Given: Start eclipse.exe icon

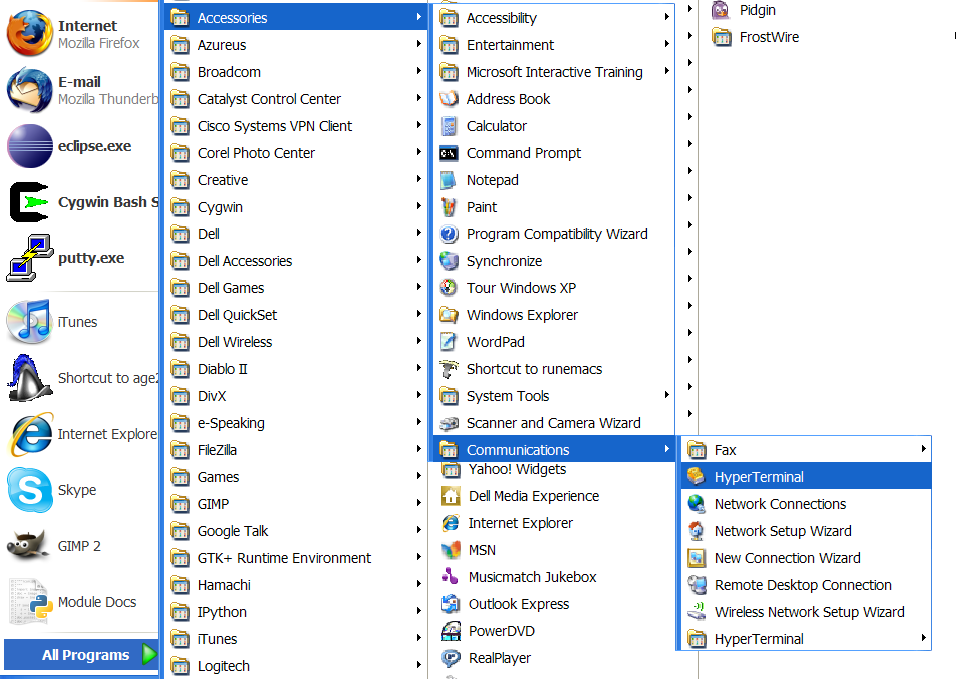Looking at the screenshot, I should click(30, 146).
